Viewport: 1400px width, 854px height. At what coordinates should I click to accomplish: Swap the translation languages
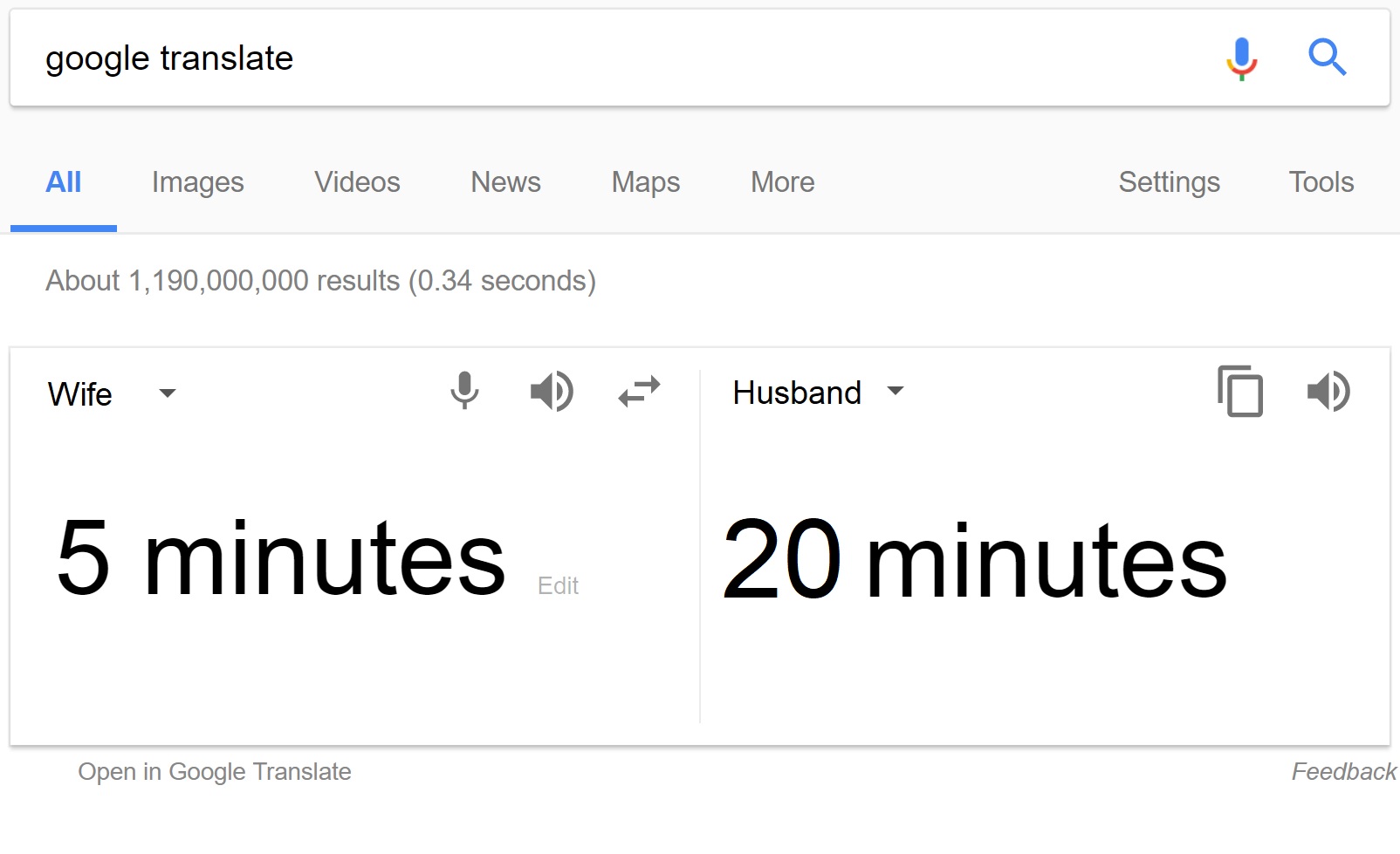point(638,392)
